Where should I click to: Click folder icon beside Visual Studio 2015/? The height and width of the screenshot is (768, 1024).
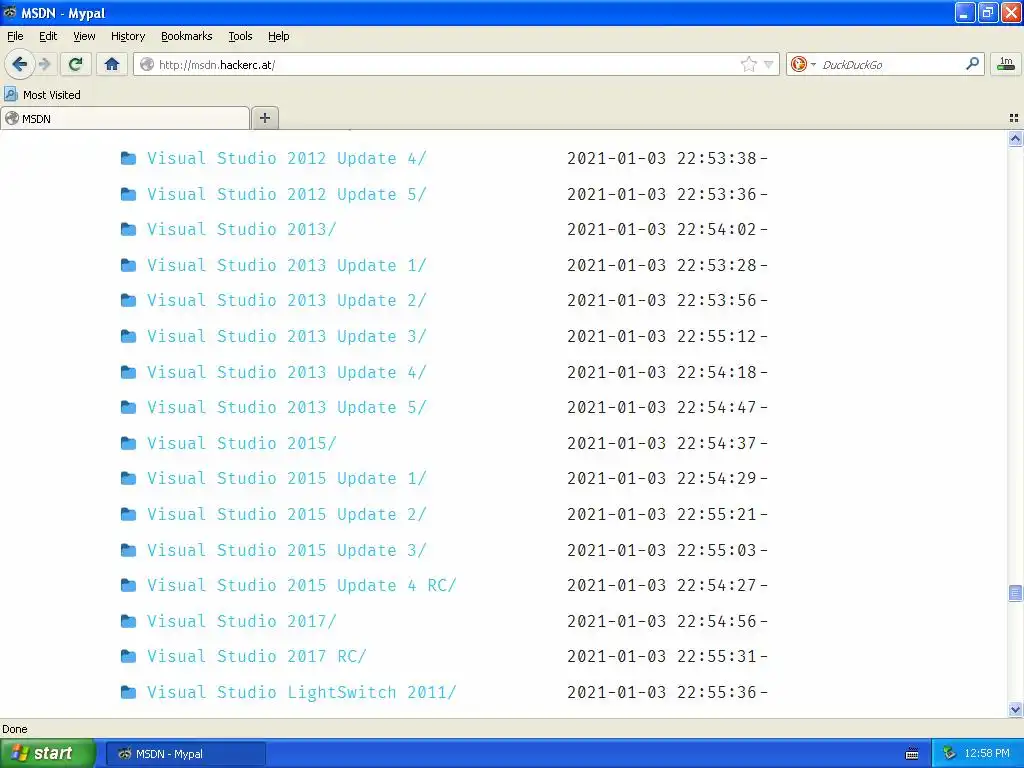coord(129,443)
